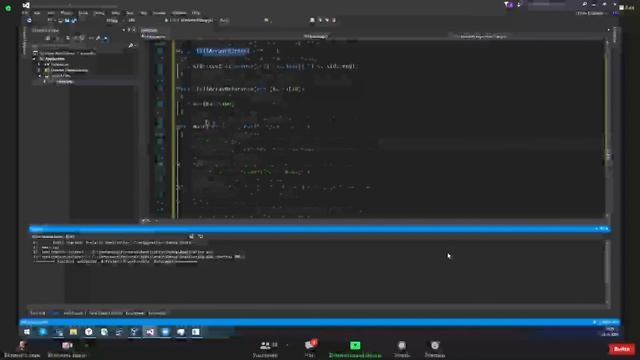The image size is (640, 360).
Task: Click the Navigate Backward toolbar icon
Action: tap(29, 20)
